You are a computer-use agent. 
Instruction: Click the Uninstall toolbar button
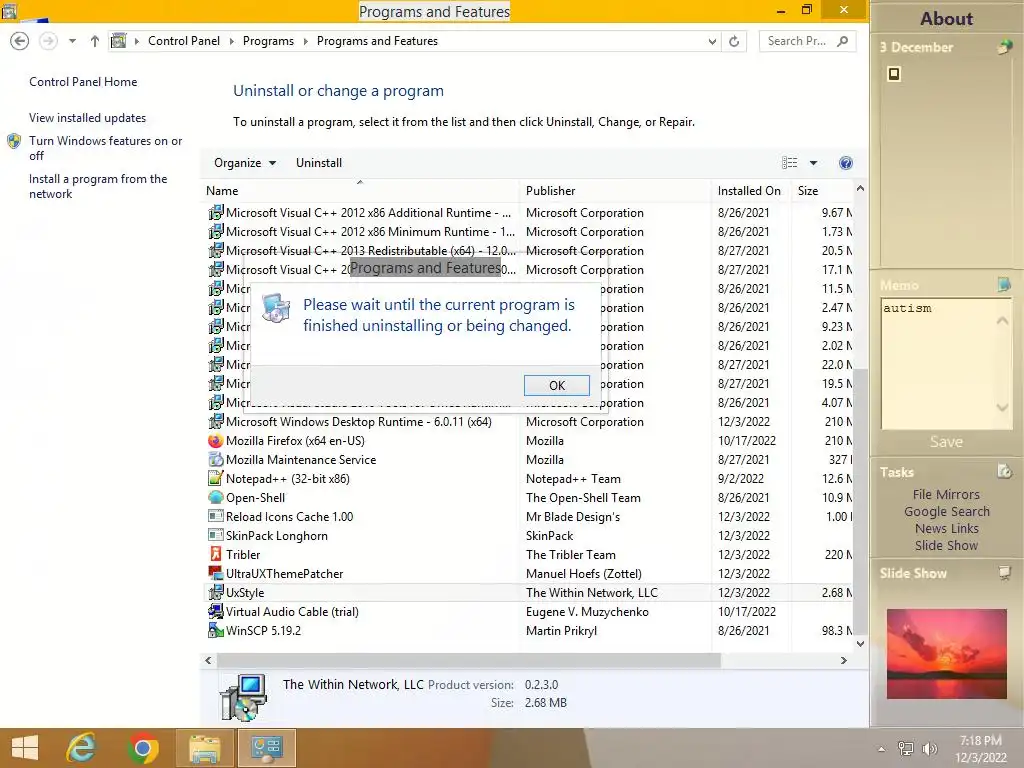pos(319,163)
